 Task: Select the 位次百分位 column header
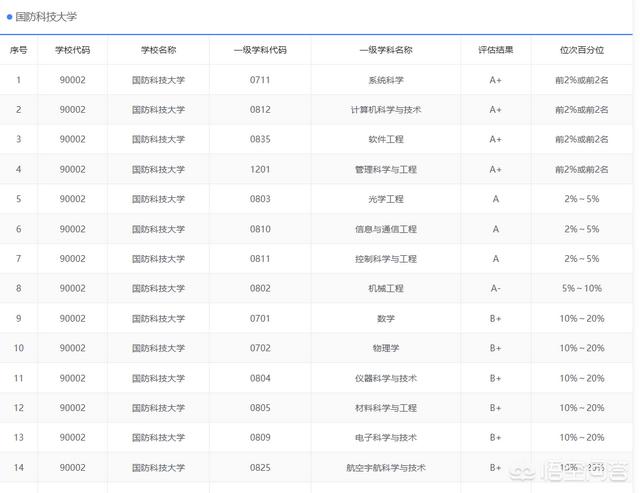click(582, 50)
